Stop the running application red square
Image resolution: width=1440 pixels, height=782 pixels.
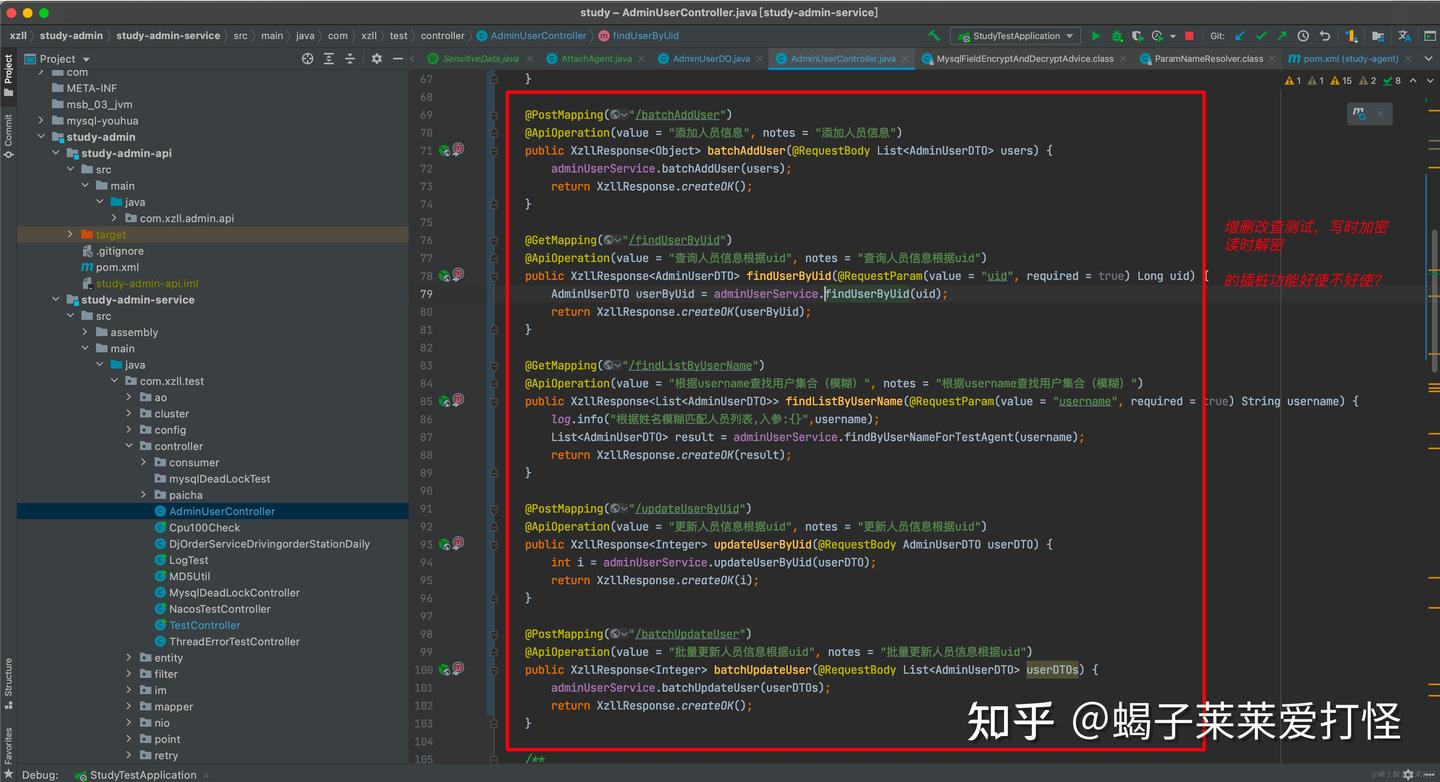coord(1189,36)
